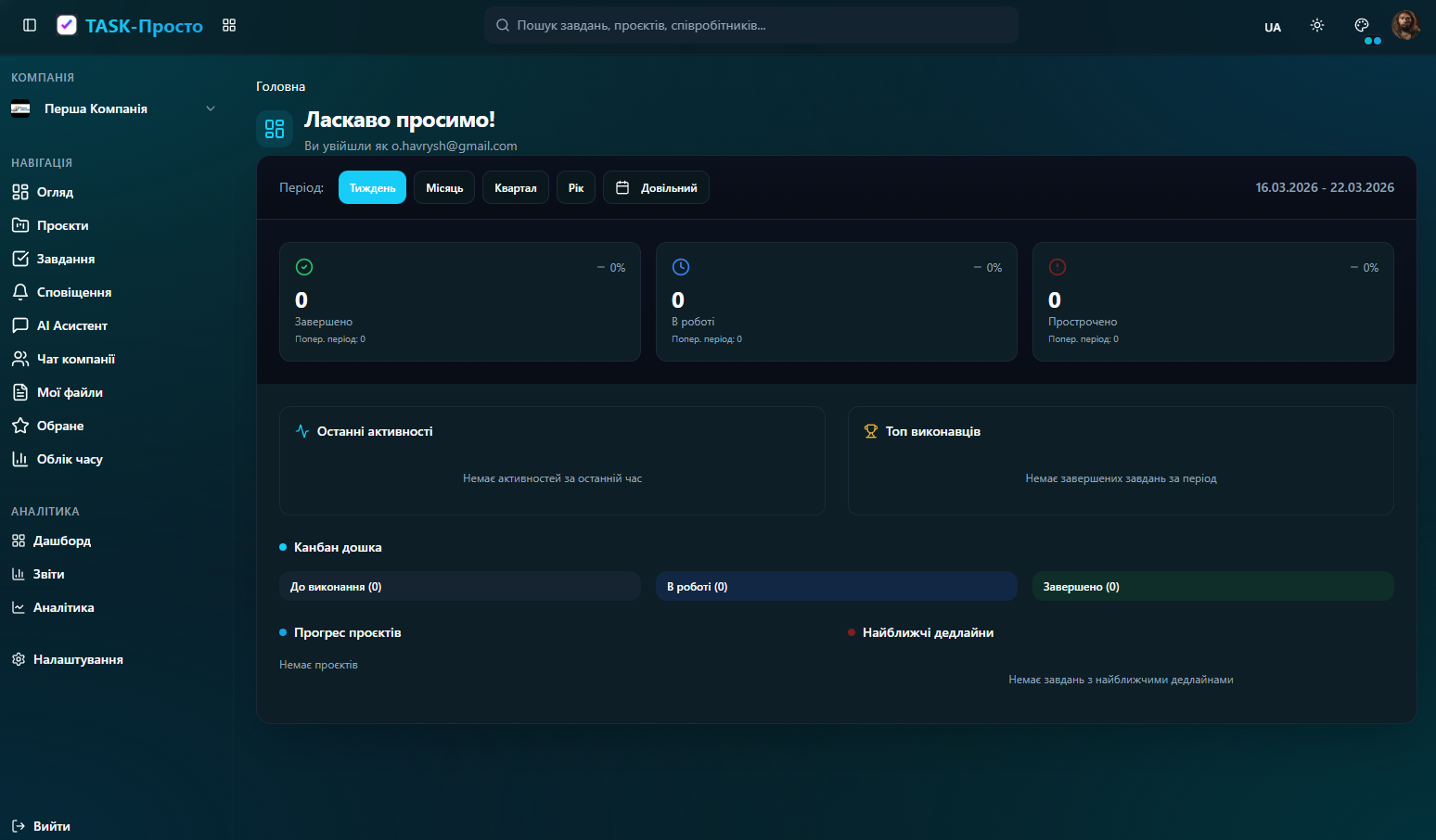Open Сповіщення bell notifications
The image size is (1436, 840).
tap(73, 292)
